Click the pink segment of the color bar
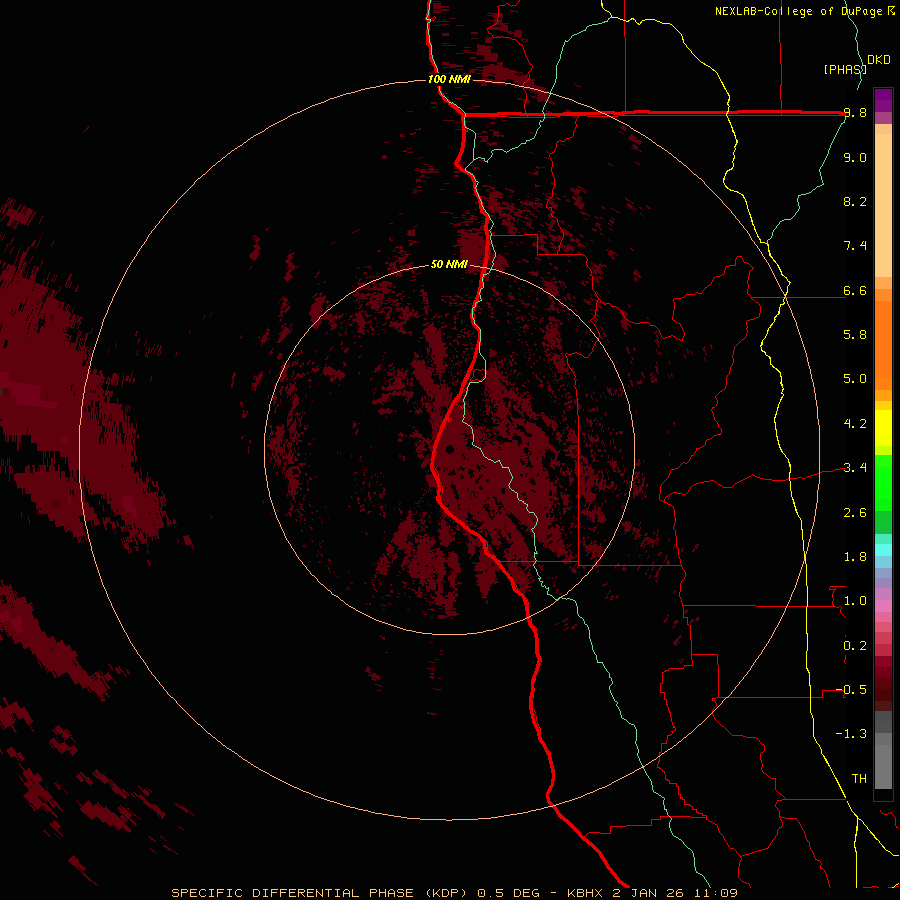 [x=883, y=606]
